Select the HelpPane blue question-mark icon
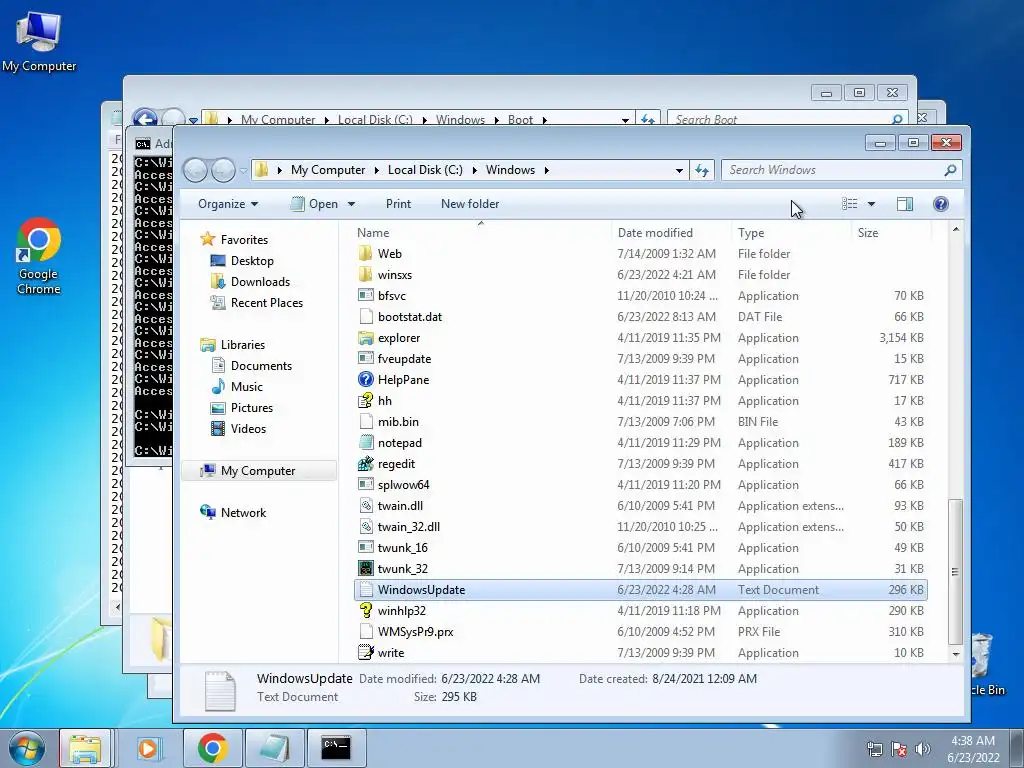The image size is (1024, 768). 366,379
